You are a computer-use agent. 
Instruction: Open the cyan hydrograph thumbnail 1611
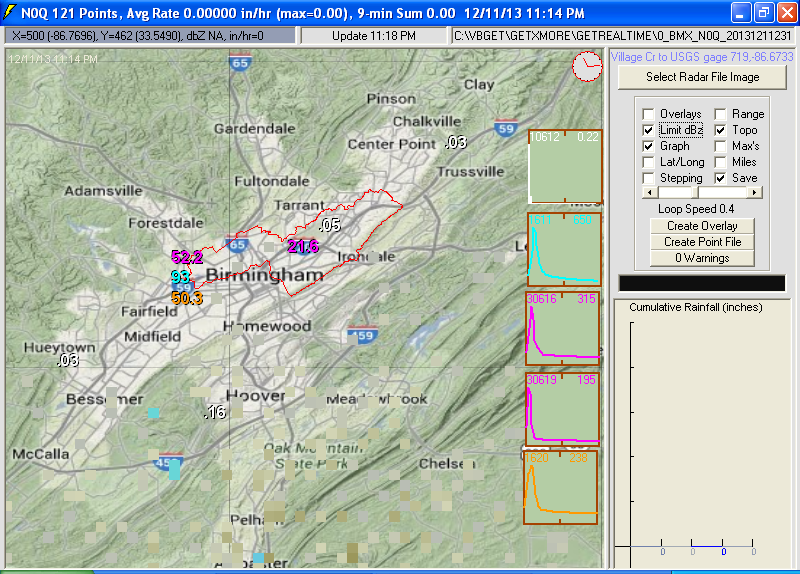click(x=563, y=249)
